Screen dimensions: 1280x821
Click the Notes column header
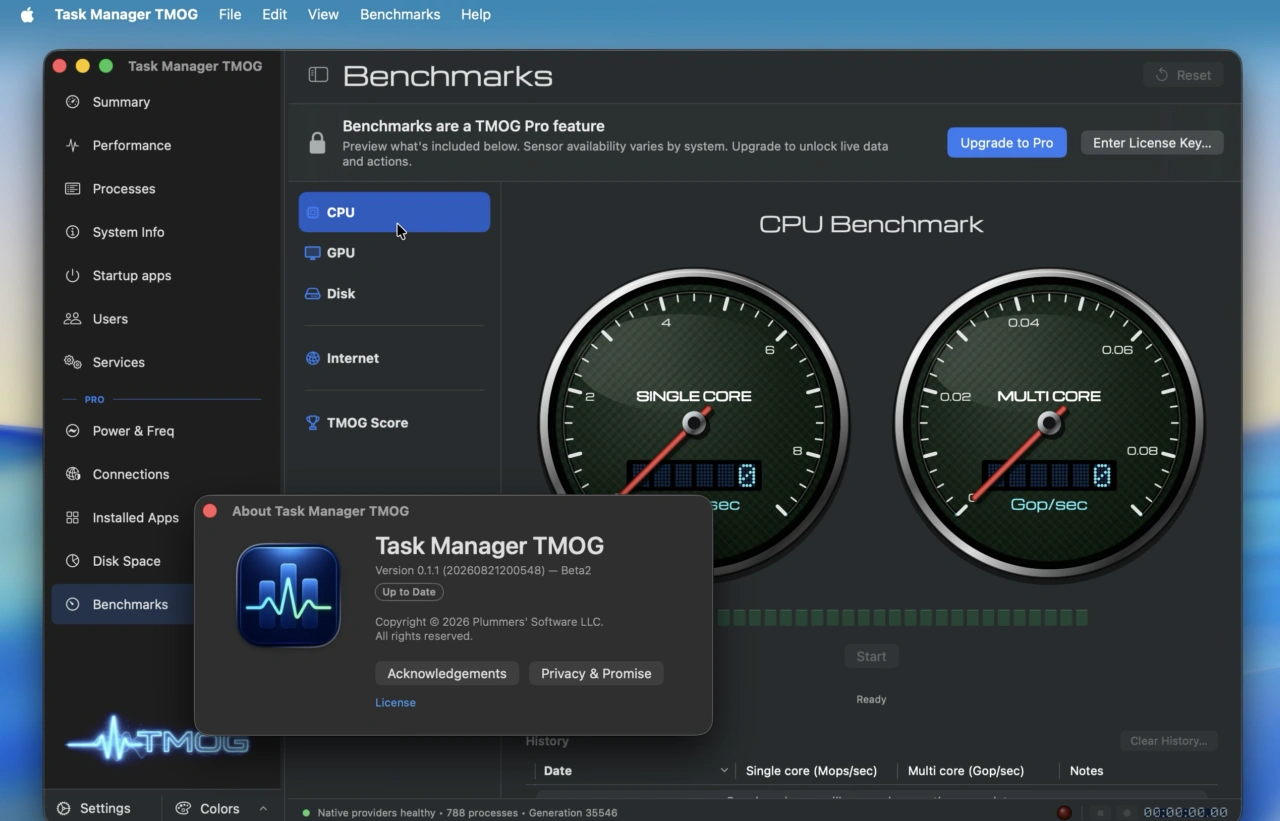point(1086,771)
